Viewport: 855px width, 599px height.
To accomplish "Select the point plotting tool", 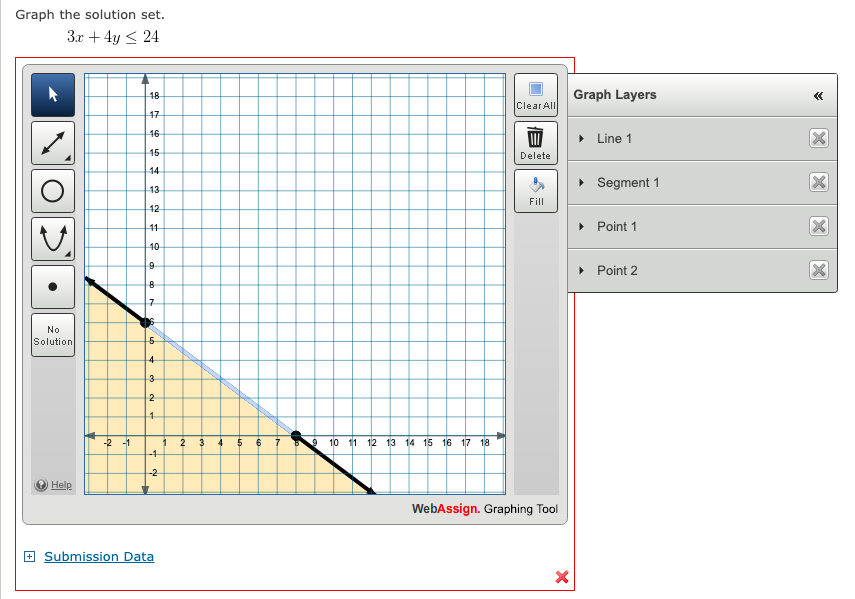I will point(52,286).
